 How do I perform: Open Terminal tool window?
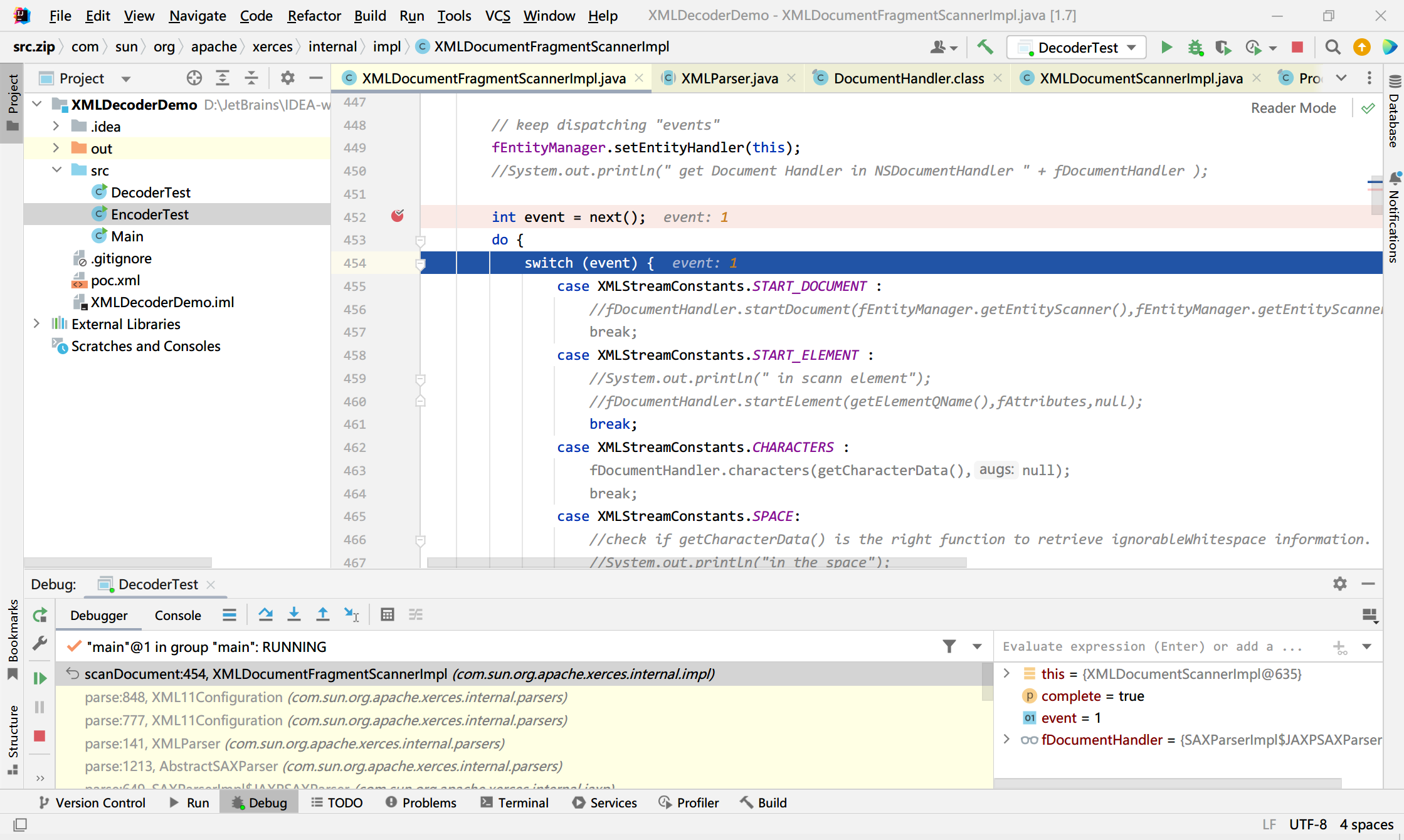click(514, 803)
